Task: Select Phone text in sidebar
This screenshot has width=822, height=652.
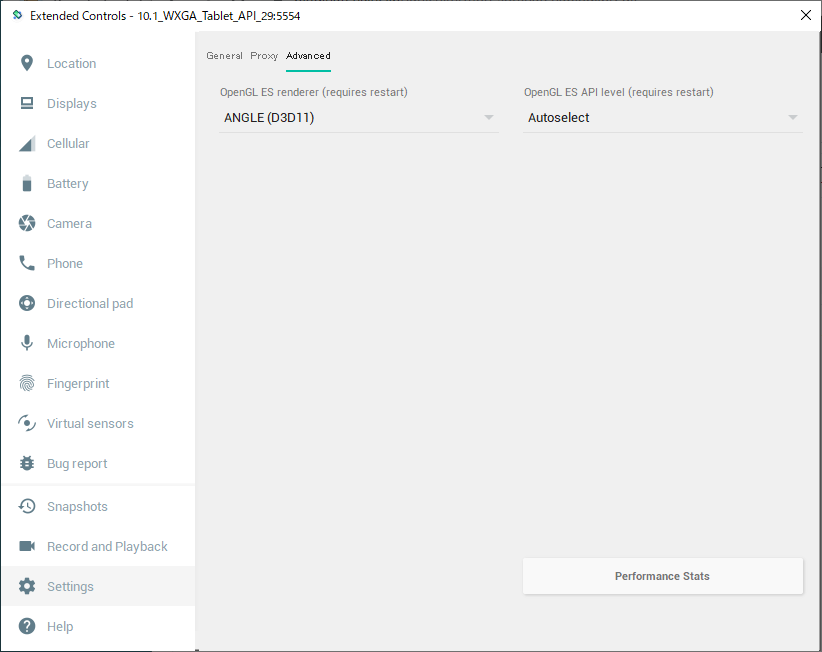Action: (x=65, y=263)
